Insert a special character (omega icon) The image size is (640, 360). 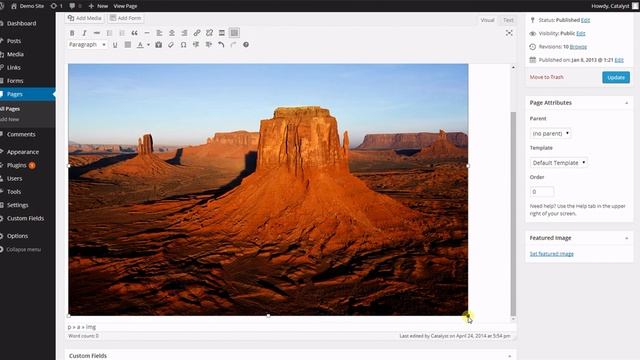point(184,45)
